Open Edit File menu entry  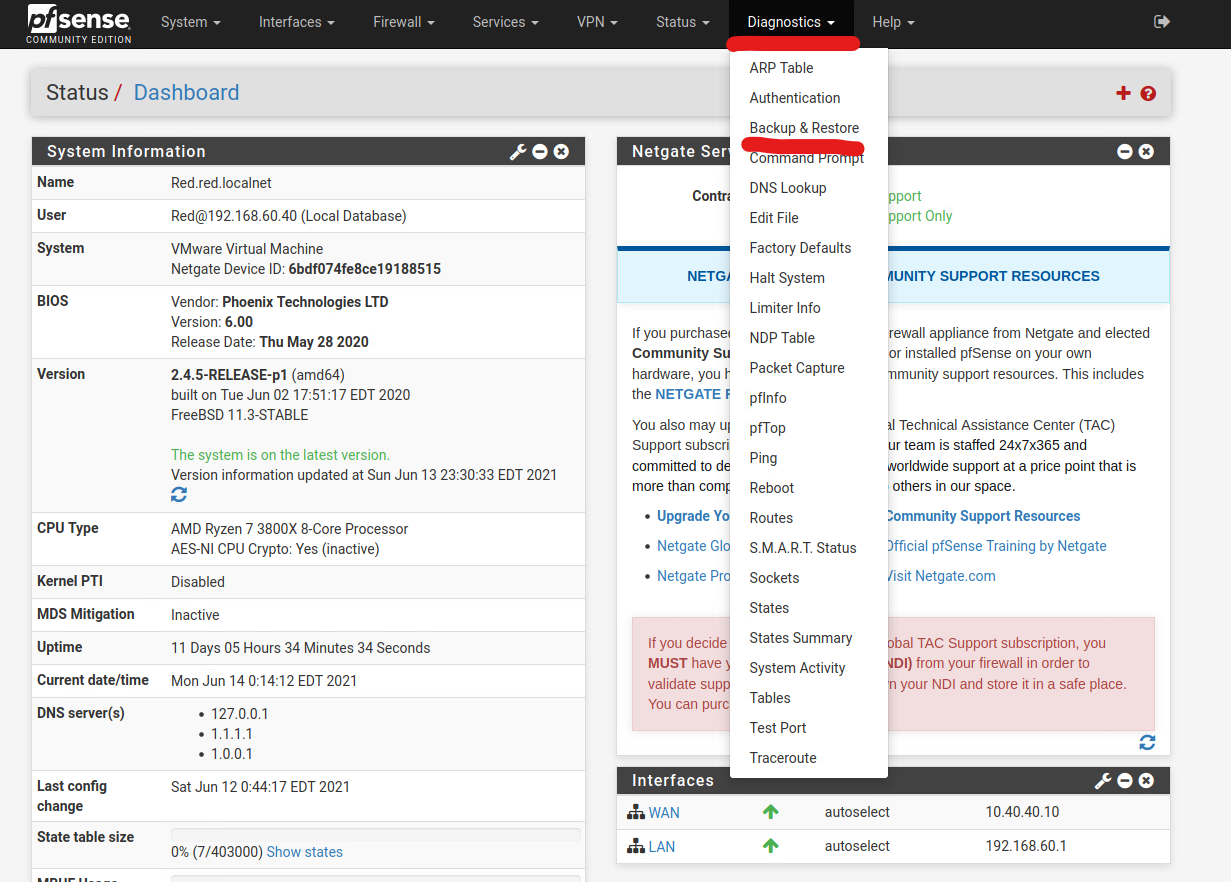[774, 218]
